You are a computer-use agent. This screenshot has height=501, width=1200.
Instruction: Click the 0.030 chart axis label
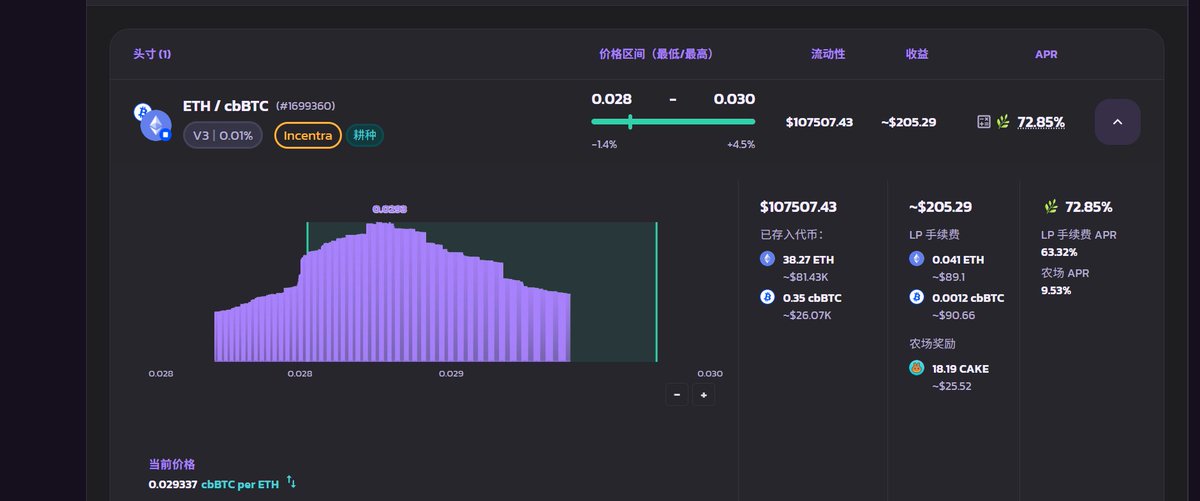tap(710, 373)
